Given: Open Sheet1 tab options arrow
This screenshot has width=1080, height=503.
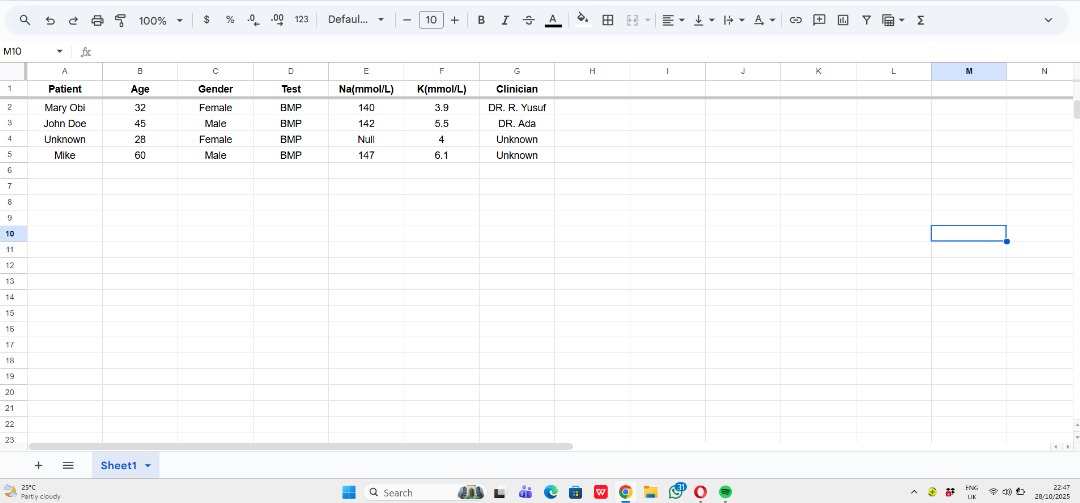Looking at the screenshot, I should 147,466.
